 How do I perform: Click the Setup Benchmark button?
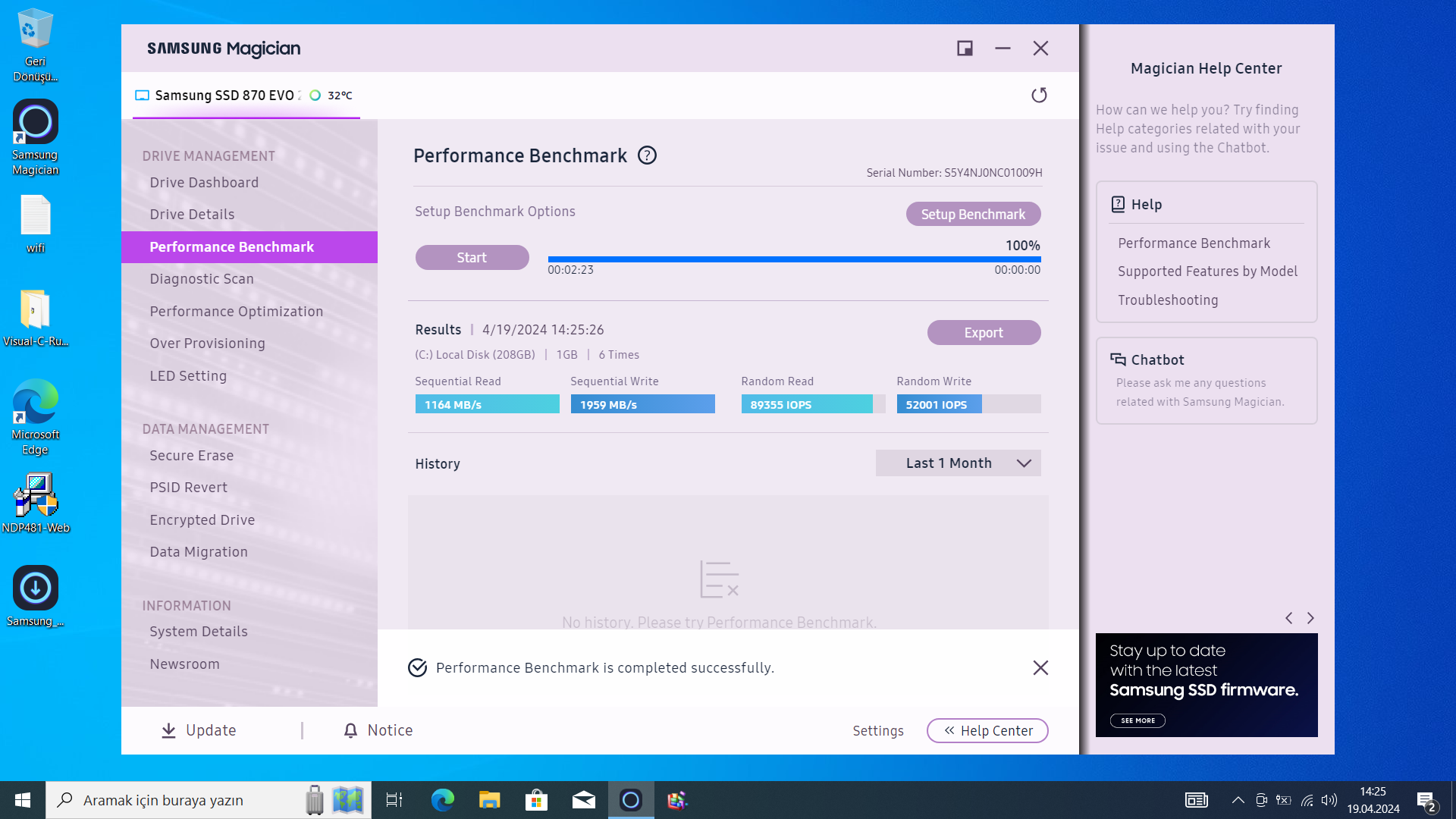point(973,214)
